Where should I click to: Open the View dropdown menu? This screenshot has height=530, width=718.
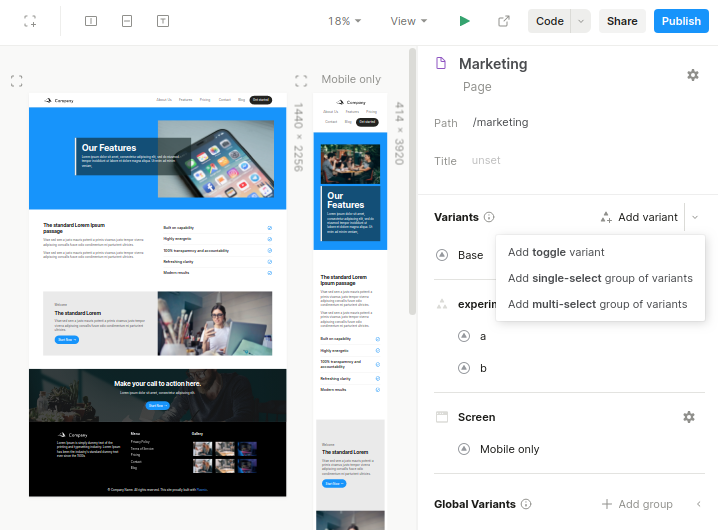tap(408, 21)
